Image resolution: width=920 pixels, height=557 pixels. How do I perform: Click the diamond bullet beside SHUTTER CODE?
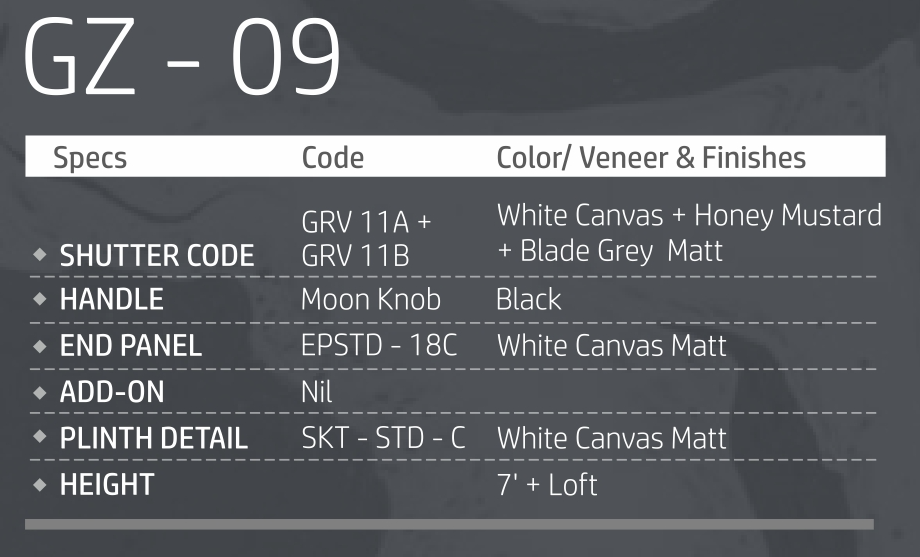40,256
